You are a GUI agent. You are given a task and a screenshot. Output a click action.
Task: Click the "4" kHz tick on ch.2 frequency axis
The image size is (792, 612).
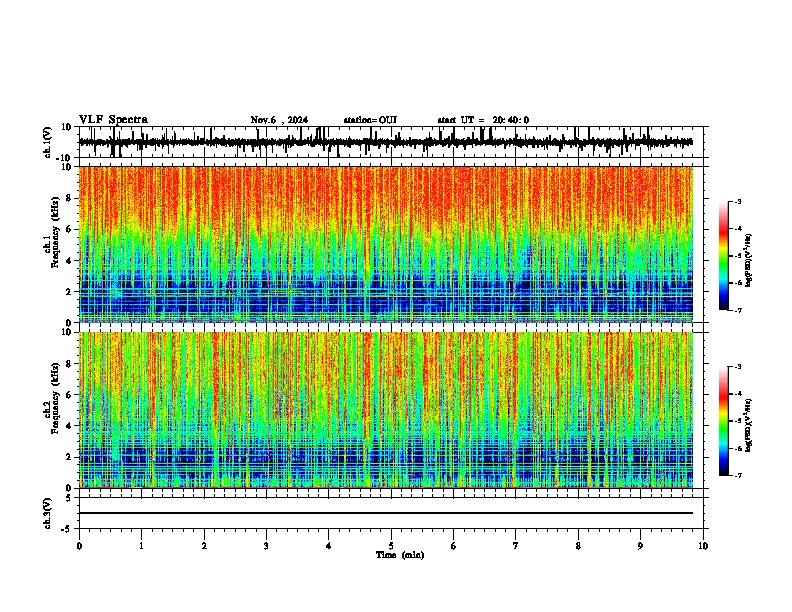click(x=69, y=426)
